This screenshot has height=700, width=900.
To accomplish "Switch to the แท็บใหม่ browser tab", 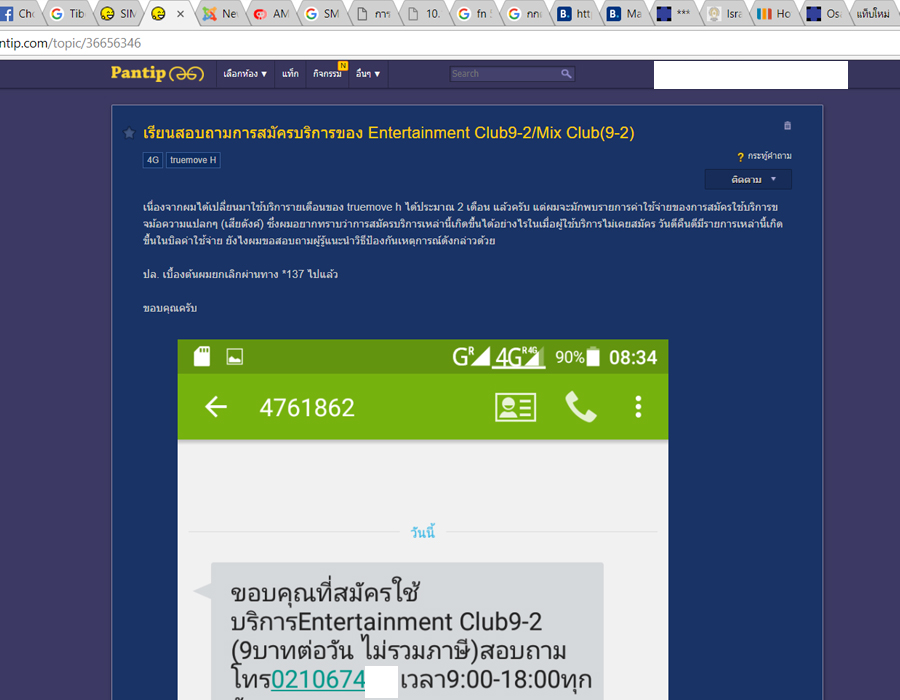I will (x=872, y=14).
